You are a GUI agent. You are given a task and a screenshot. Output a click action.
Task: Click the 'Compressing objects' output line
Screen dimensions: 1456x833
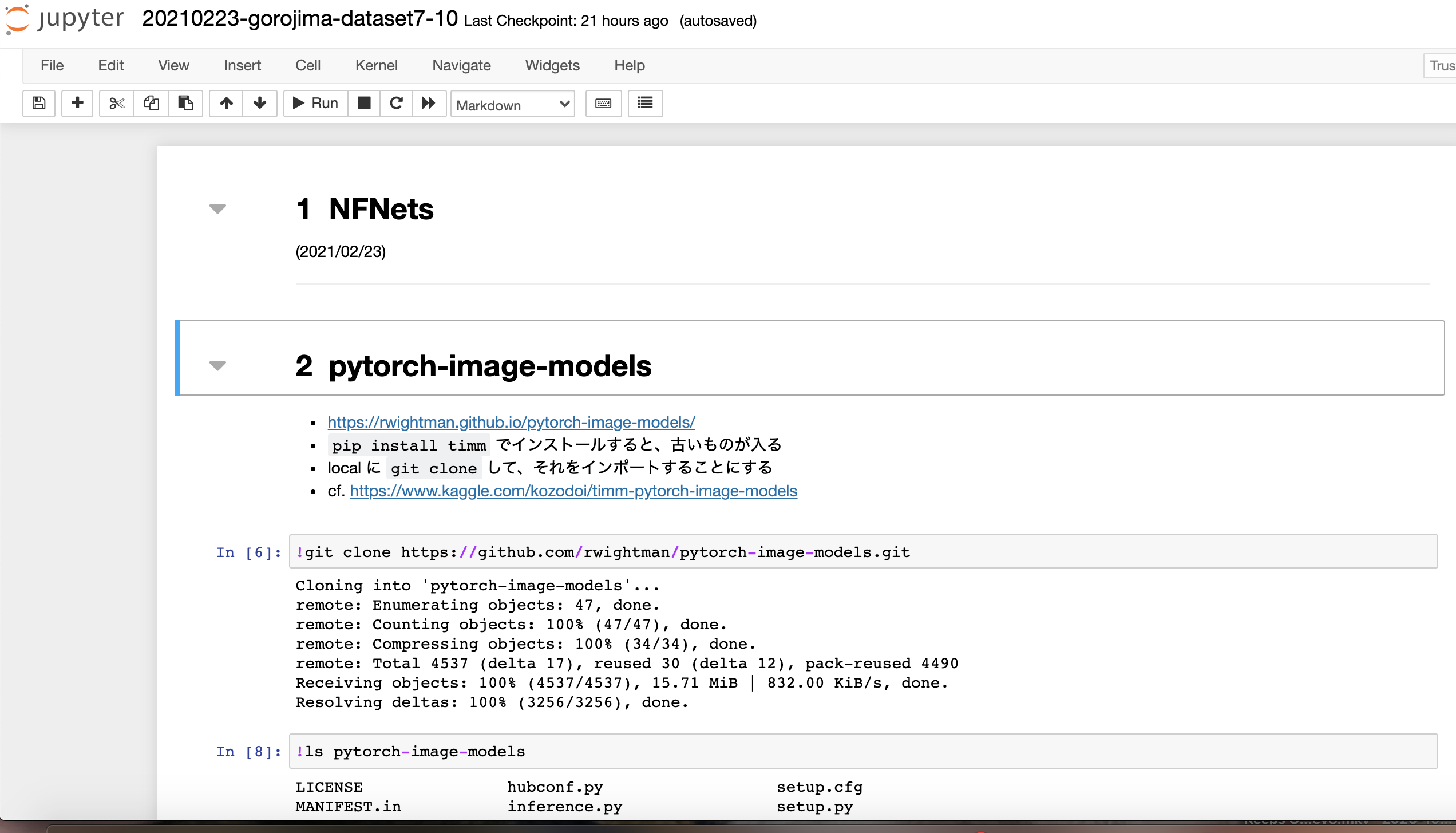[x=525, y=643]
